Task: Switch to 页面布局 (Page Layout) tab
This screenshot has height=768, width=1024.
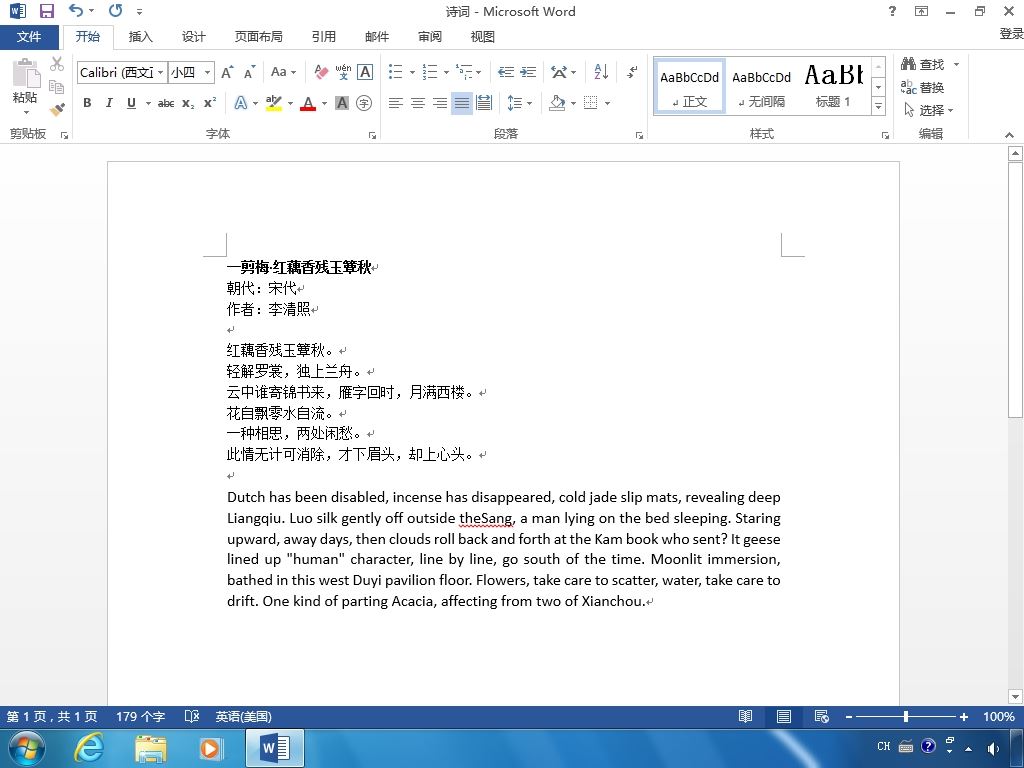Action: (259, 37)
